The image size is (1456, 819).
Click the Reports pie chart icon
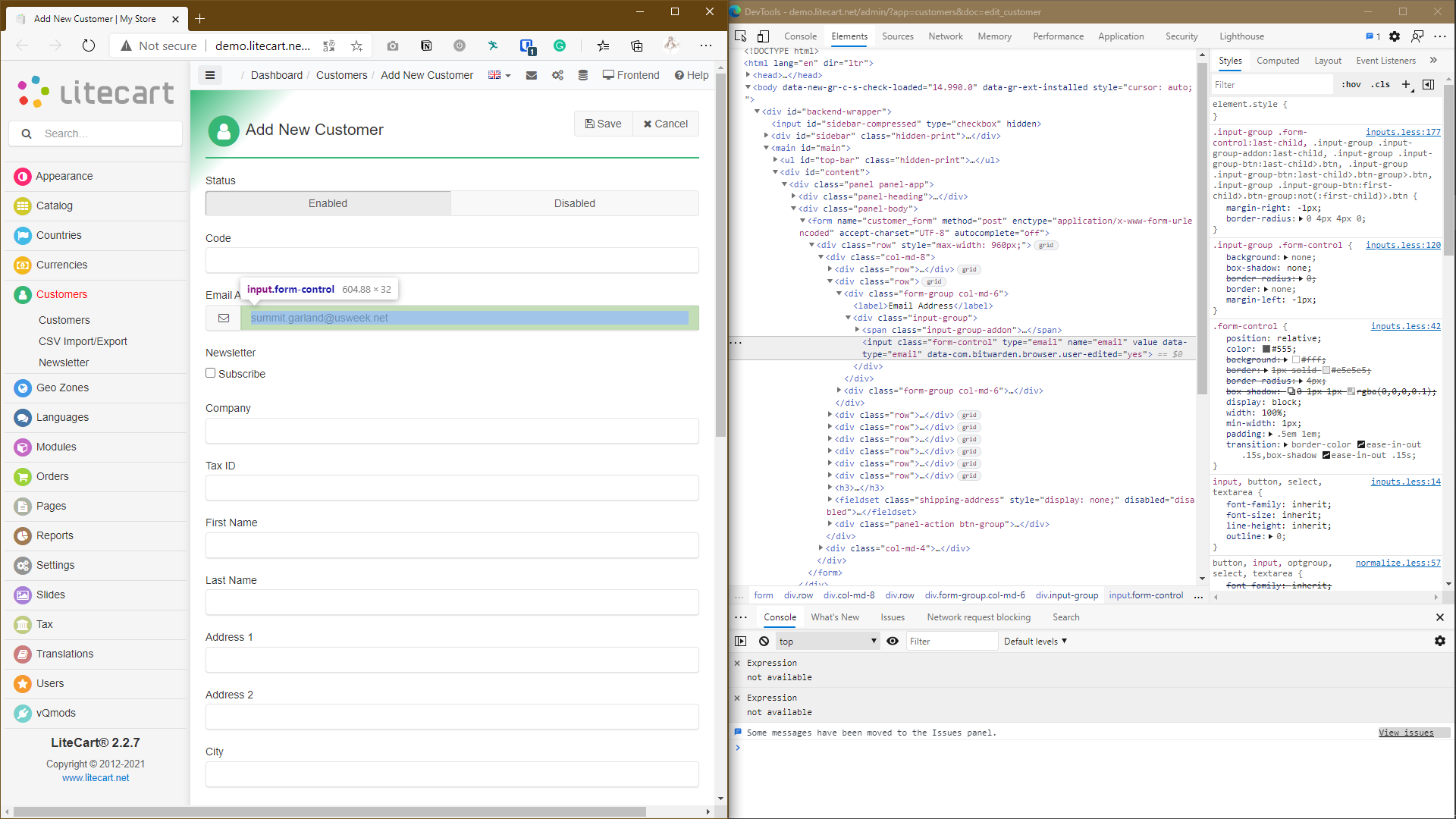point(23,535)
